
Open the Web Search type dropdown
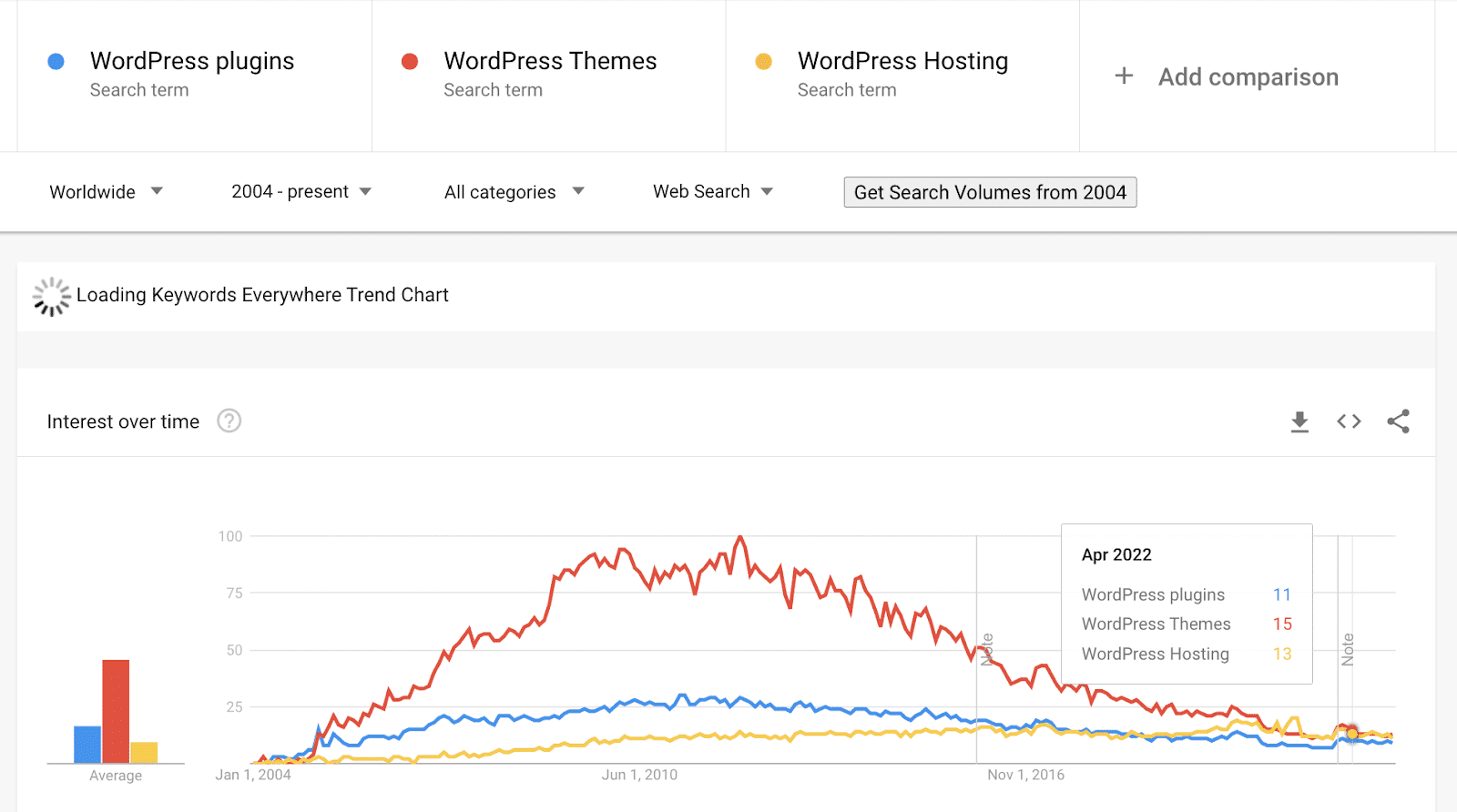712,191
